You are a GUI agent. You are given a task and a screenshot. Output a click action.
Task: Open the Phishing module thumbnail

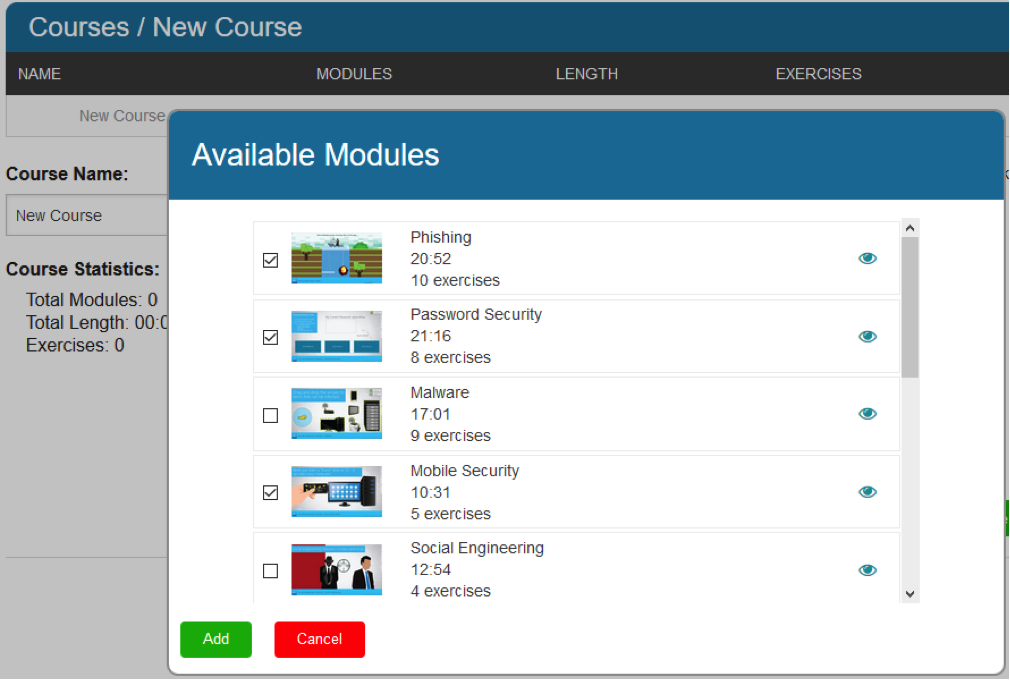336,259
